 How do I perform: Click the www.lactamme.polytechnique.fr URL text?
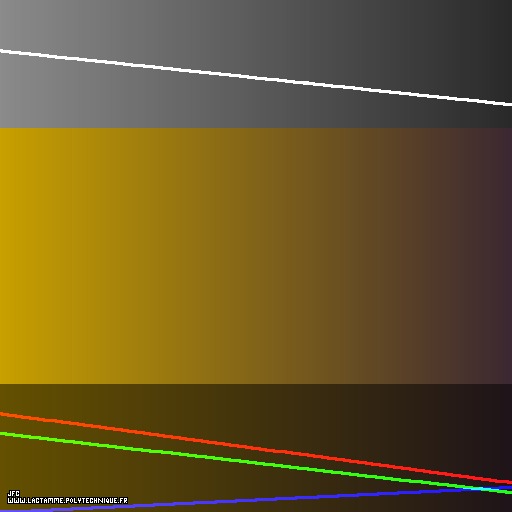(x=67, y=500)
